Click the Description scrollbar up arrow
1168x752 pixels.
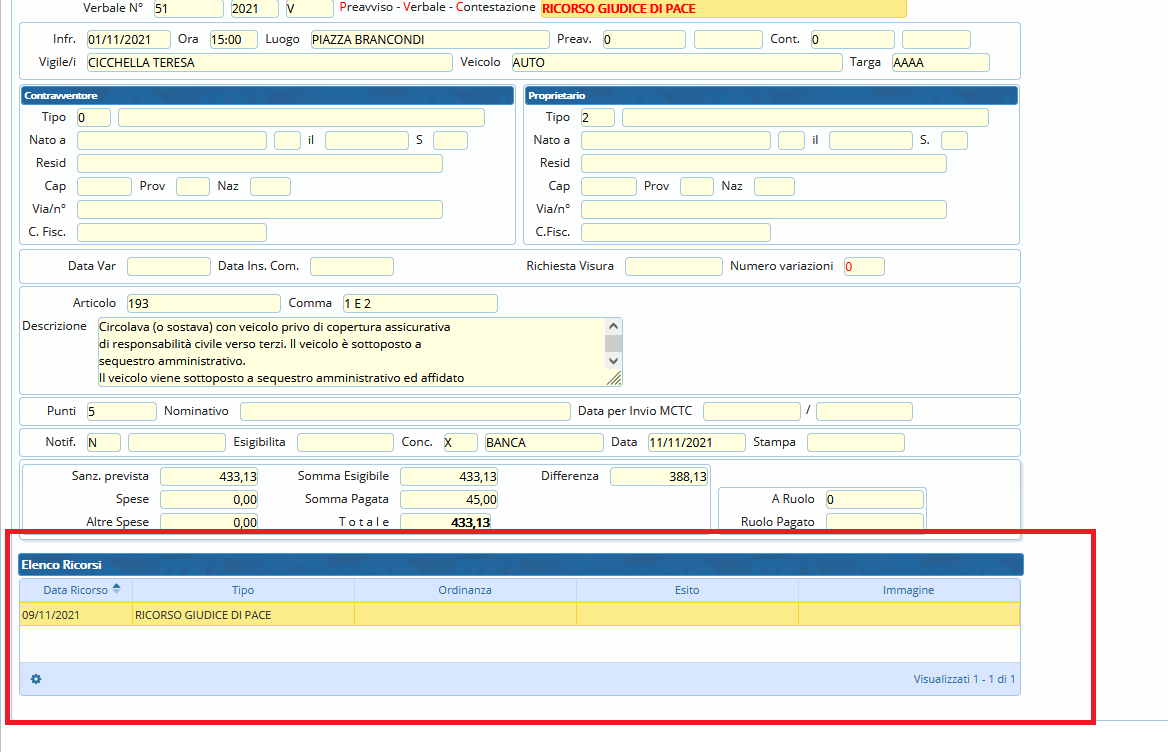point(613,326)
